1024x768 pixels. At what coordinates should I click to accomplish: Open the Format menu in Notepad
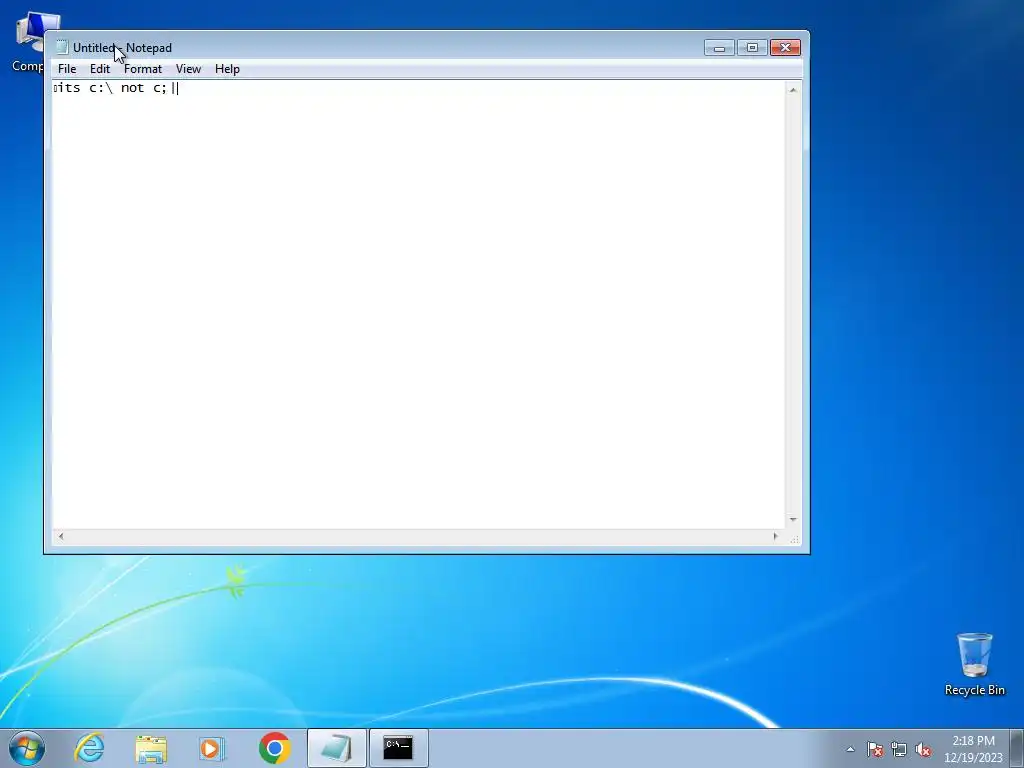(142, 69)
